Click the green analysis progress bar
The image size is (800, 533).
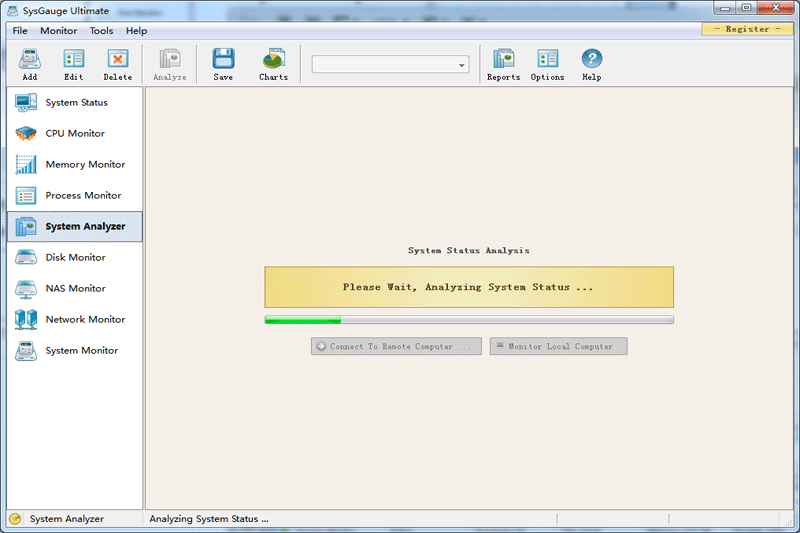469,320
